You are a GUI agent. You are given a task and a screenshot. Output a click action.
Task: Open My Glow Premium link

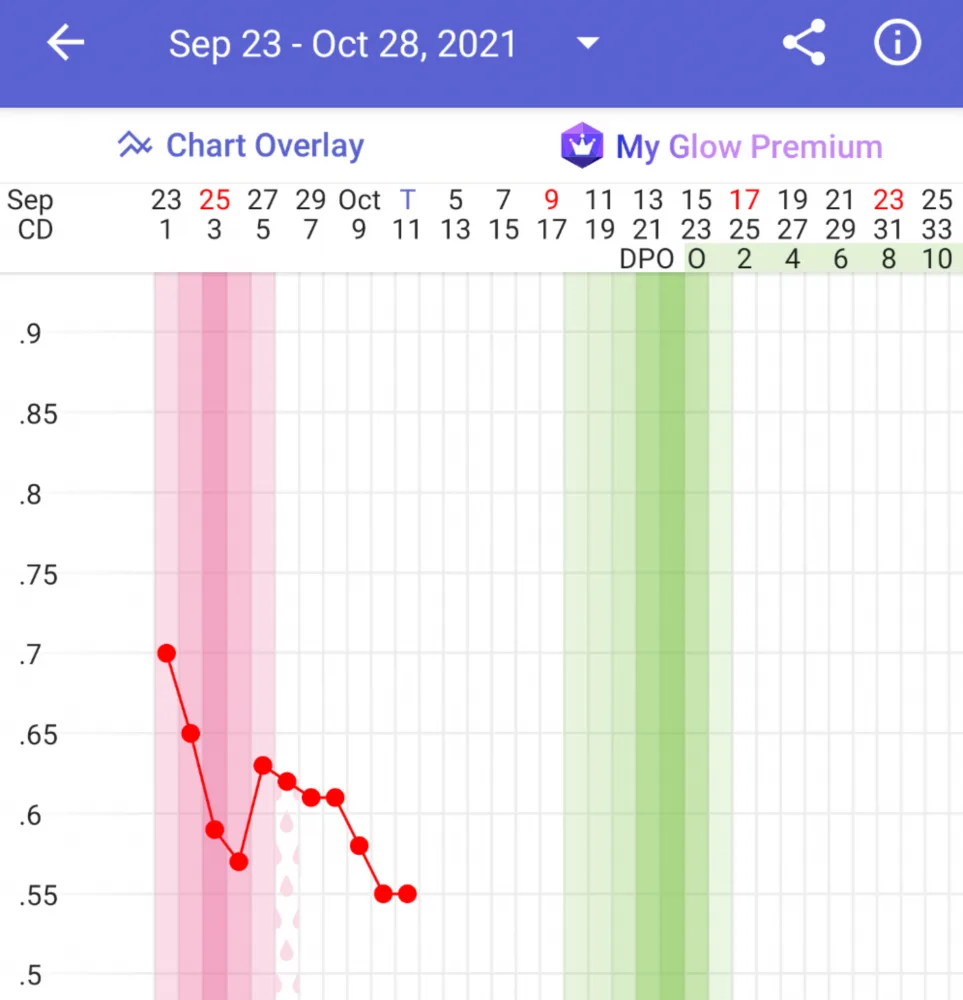click(749, 147)
